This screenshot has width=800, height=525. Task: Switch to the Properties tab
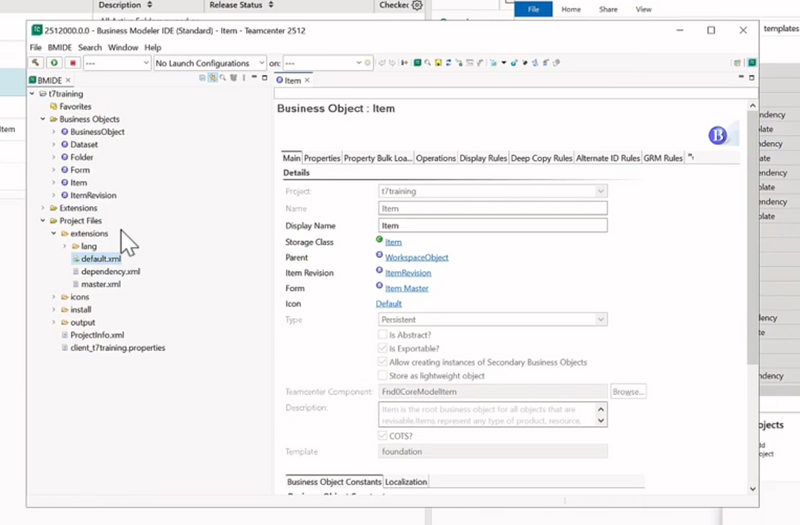[x=322, y=158]
